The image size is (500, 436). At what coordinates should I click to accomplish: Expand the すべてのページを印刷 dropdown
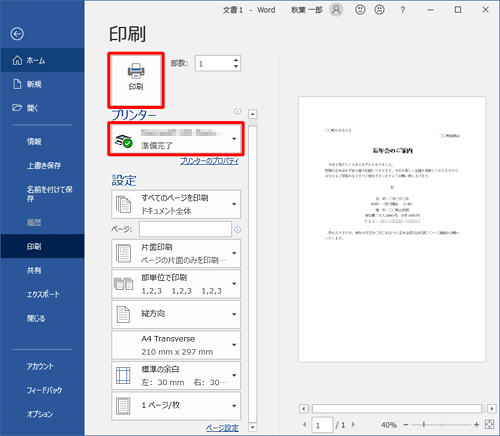click(176, 204)
